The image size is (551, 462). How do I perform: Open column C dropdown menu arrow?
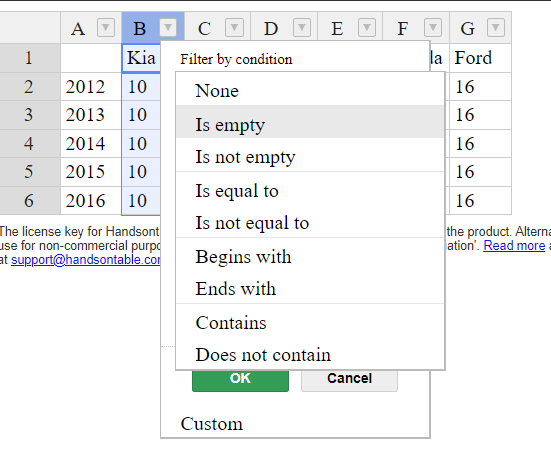pyautogui.click(x=234, y=28)
